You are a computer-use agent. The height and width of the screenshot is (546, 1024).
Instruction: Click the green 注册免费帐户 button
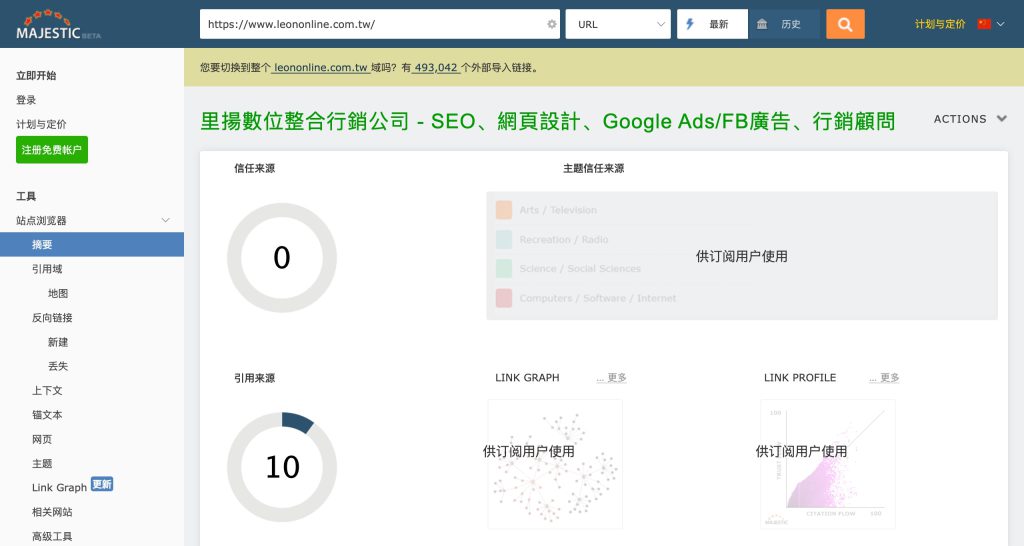click(x=52, y=150)
